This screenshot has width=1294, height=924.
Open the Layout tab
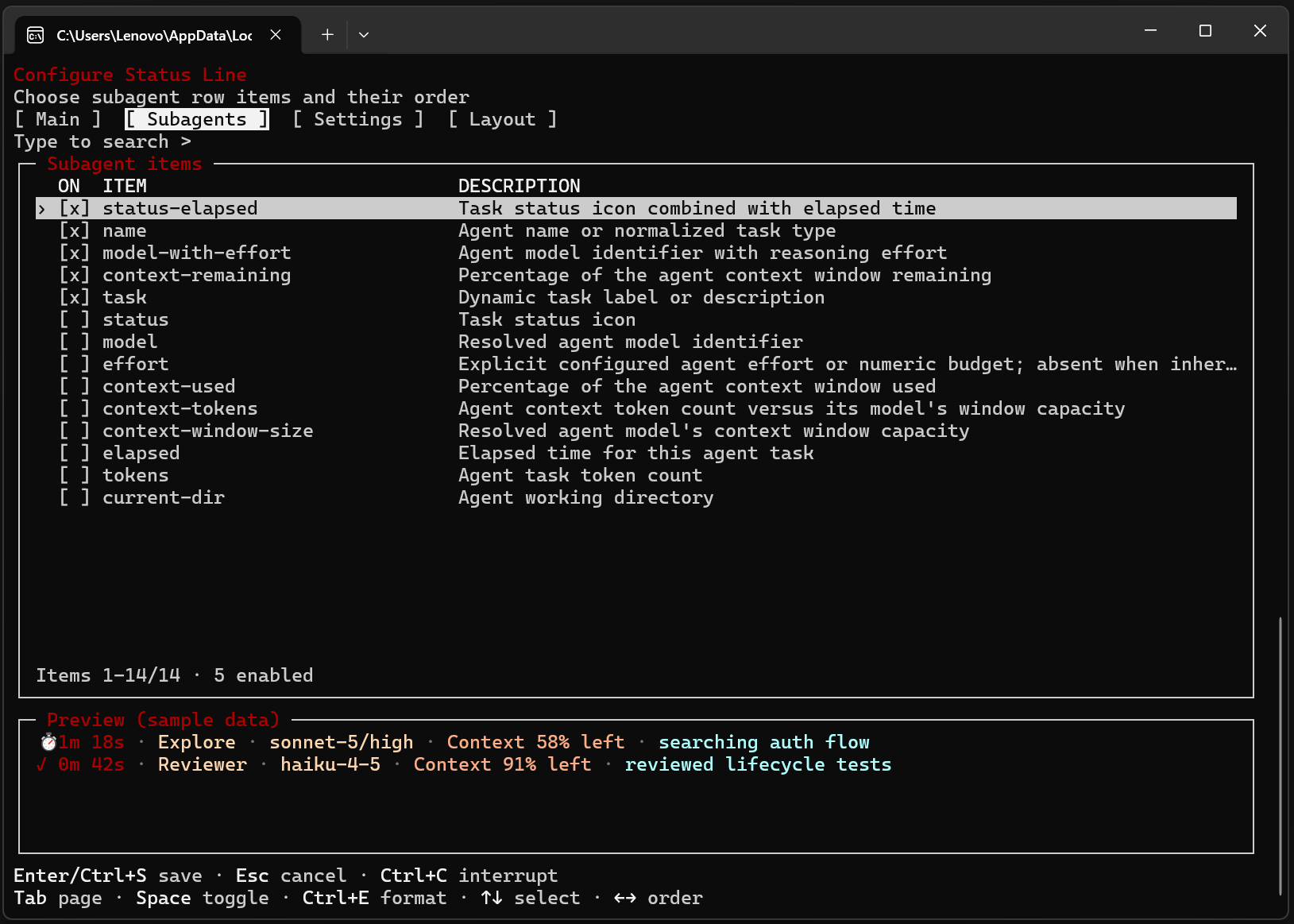(503, 119)
